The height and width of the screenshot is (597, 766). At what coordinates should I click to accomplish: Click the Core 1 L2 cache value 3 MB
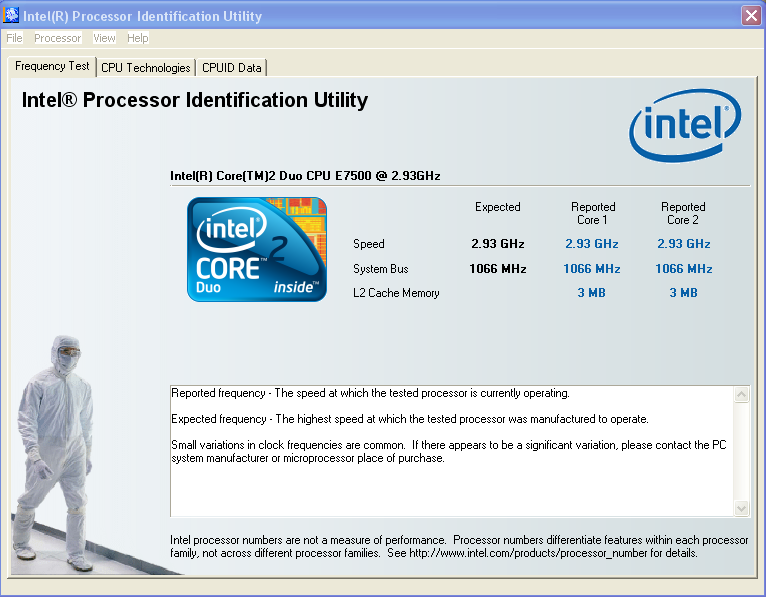coord(592,293)
